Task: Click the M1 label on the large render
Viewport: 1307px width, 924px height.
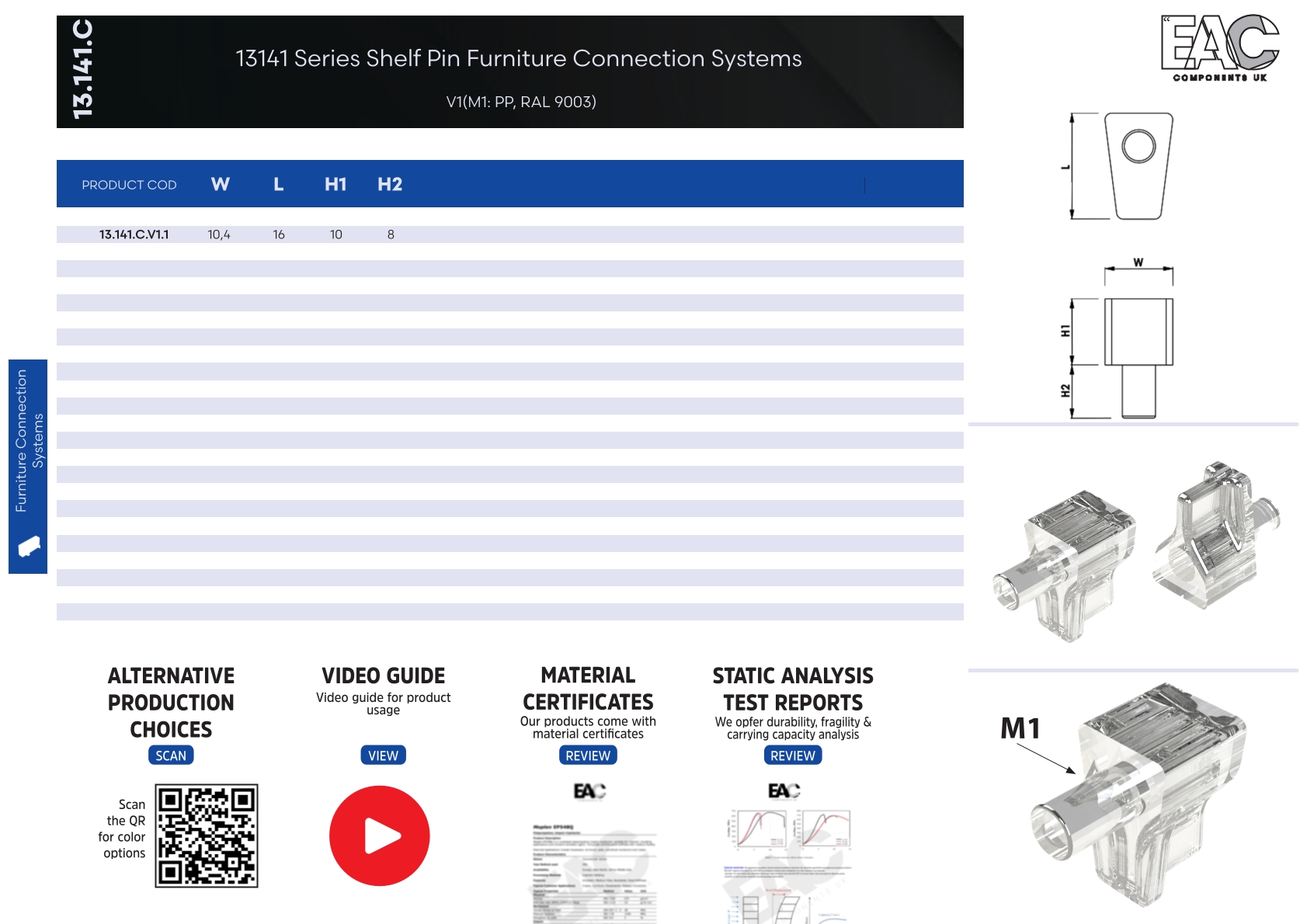Action: click(x=1020, y=728)
